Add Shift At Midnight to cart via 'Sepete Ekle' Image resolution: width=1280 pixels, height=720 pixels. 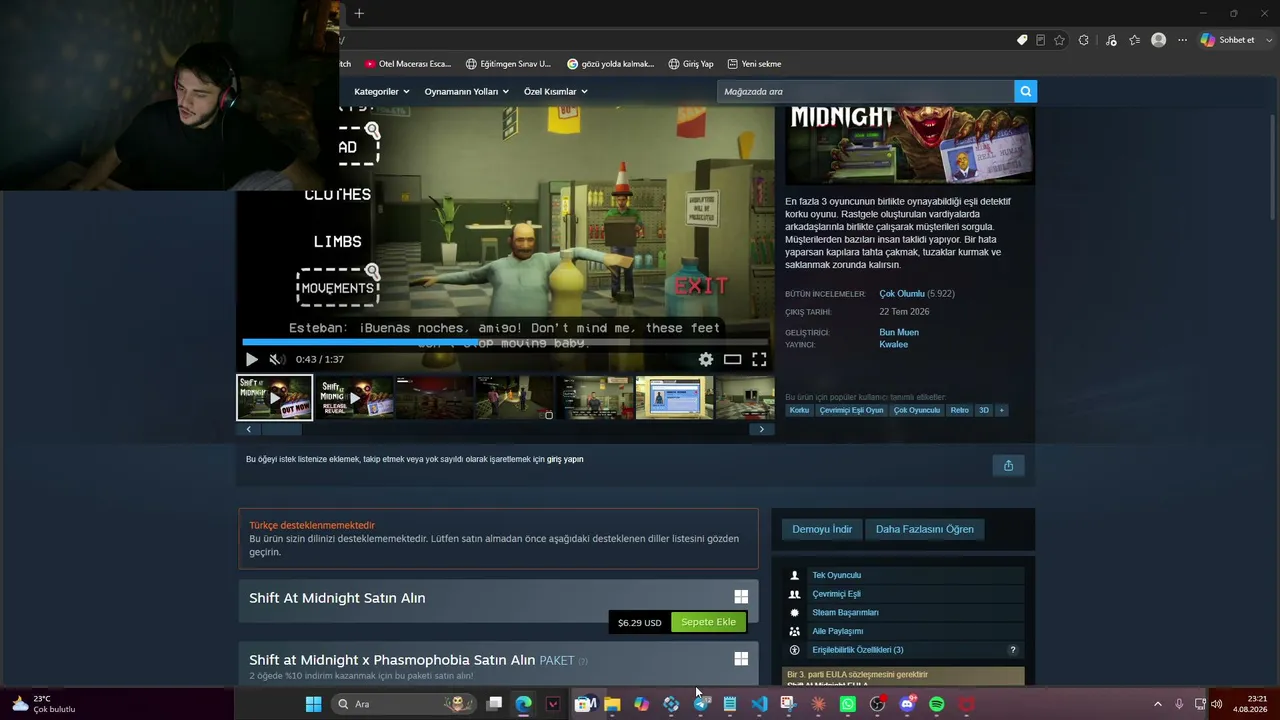click(708, 622)
